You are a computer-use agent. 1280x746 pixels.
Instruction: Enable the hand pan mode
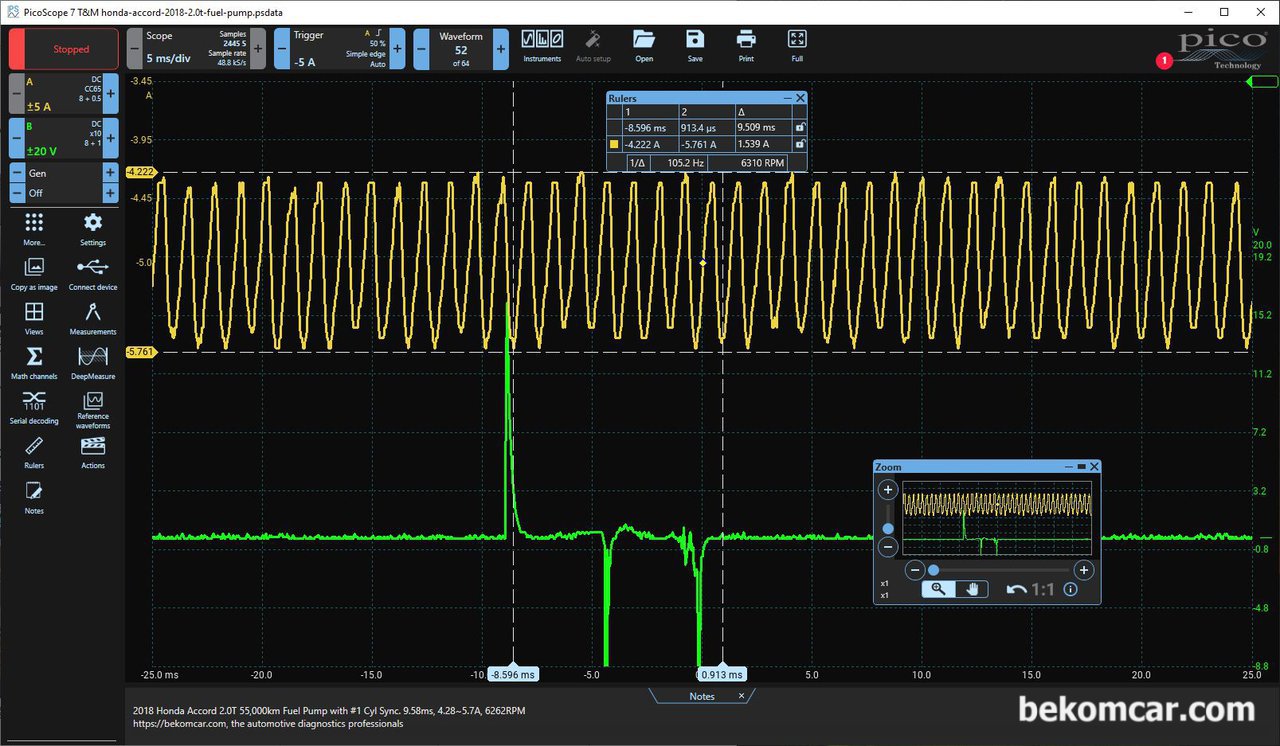coord(971,589)
